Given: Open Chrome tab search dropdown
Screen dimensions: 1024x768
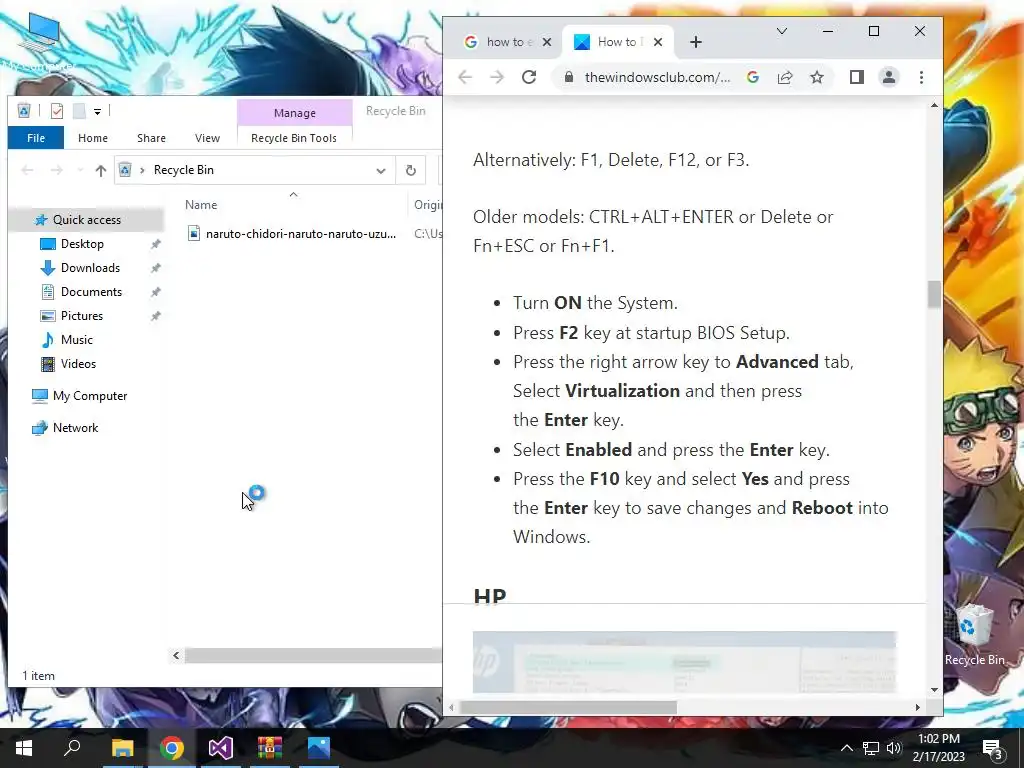Looking at the screenshot, I should (x=782, y=31).
